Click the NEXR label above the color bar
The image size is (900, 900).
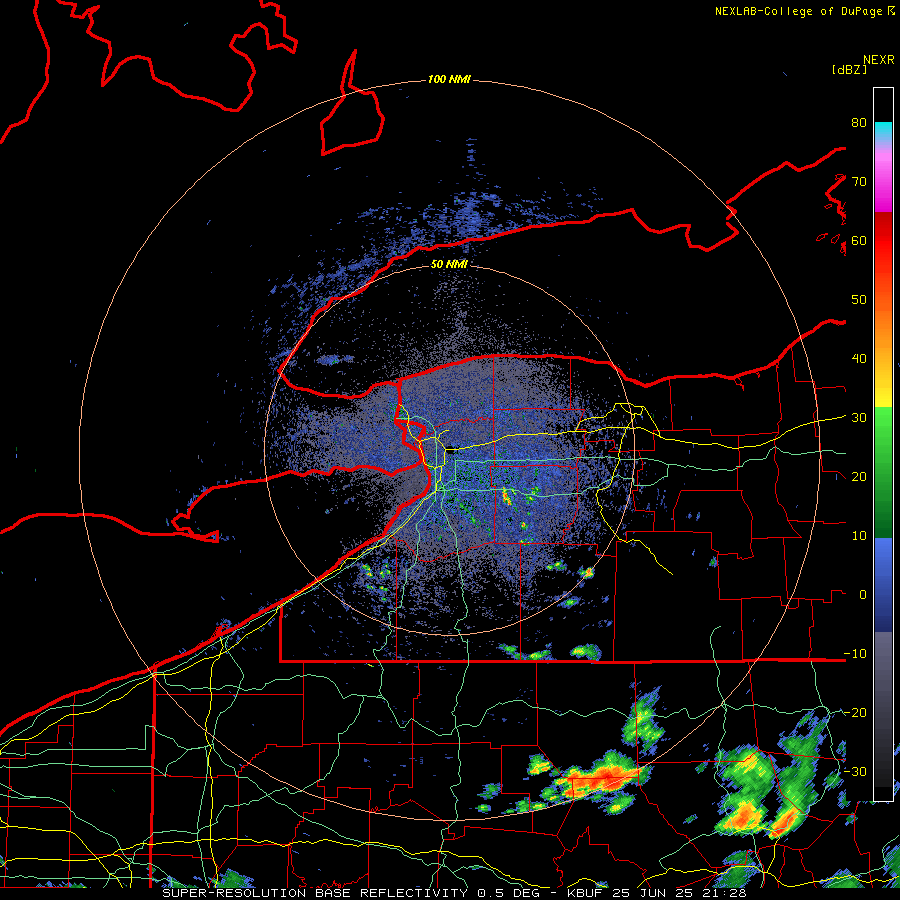tap(879, 60)
